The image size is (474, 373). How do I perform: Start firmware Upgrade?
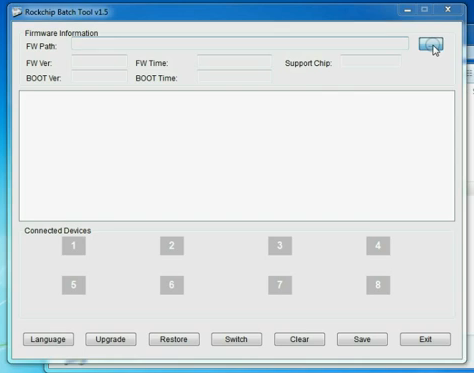pos(111,339)
